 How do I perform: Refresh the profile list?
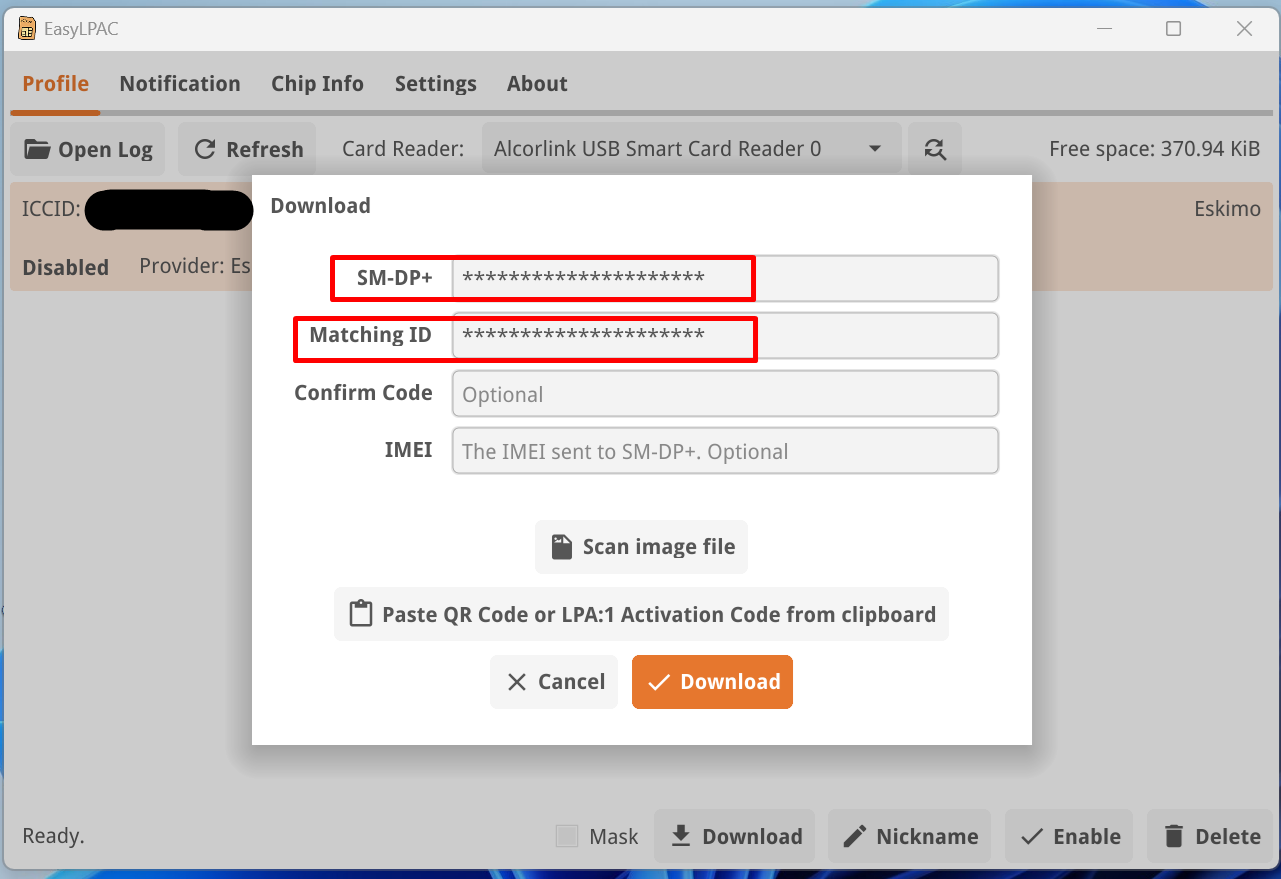247,149
